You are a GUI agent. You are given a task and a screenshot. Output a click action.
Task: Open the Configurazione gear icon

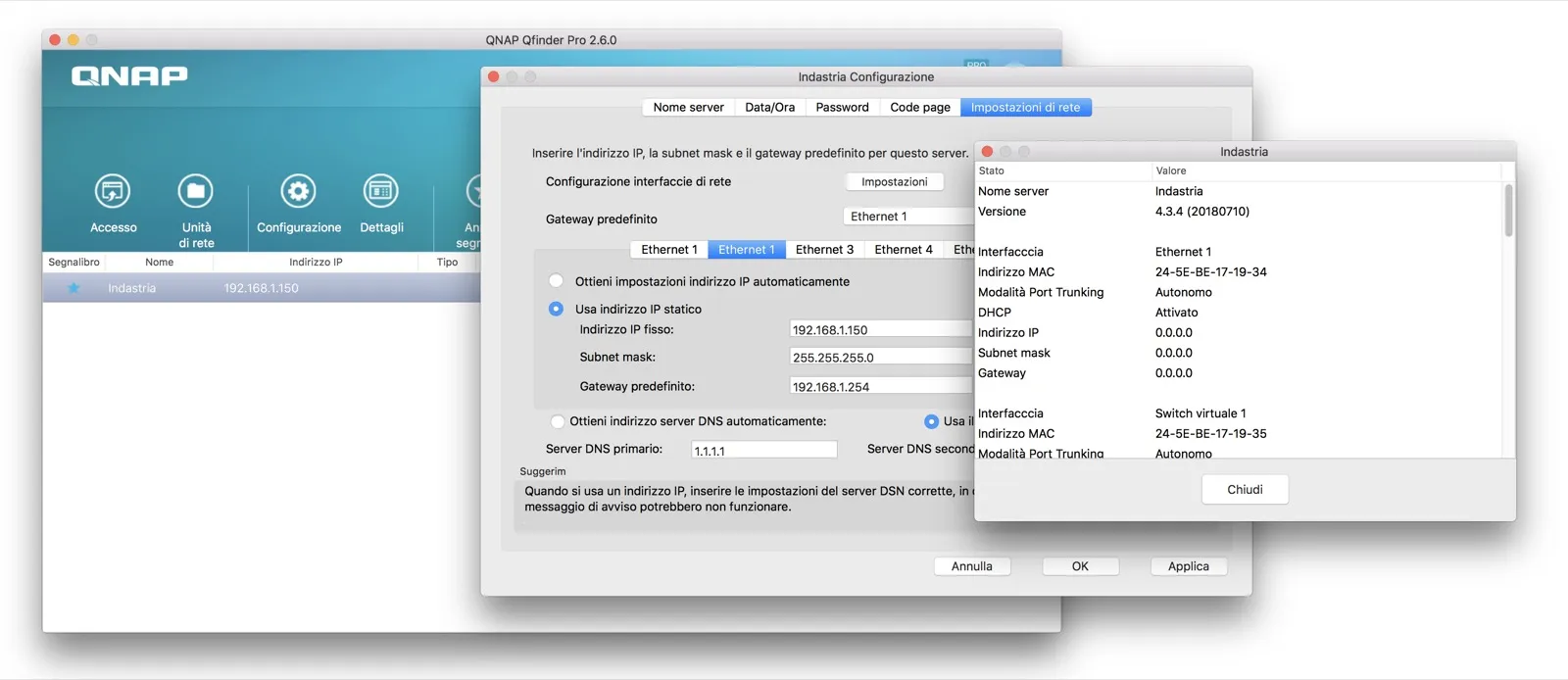[298, 191]
